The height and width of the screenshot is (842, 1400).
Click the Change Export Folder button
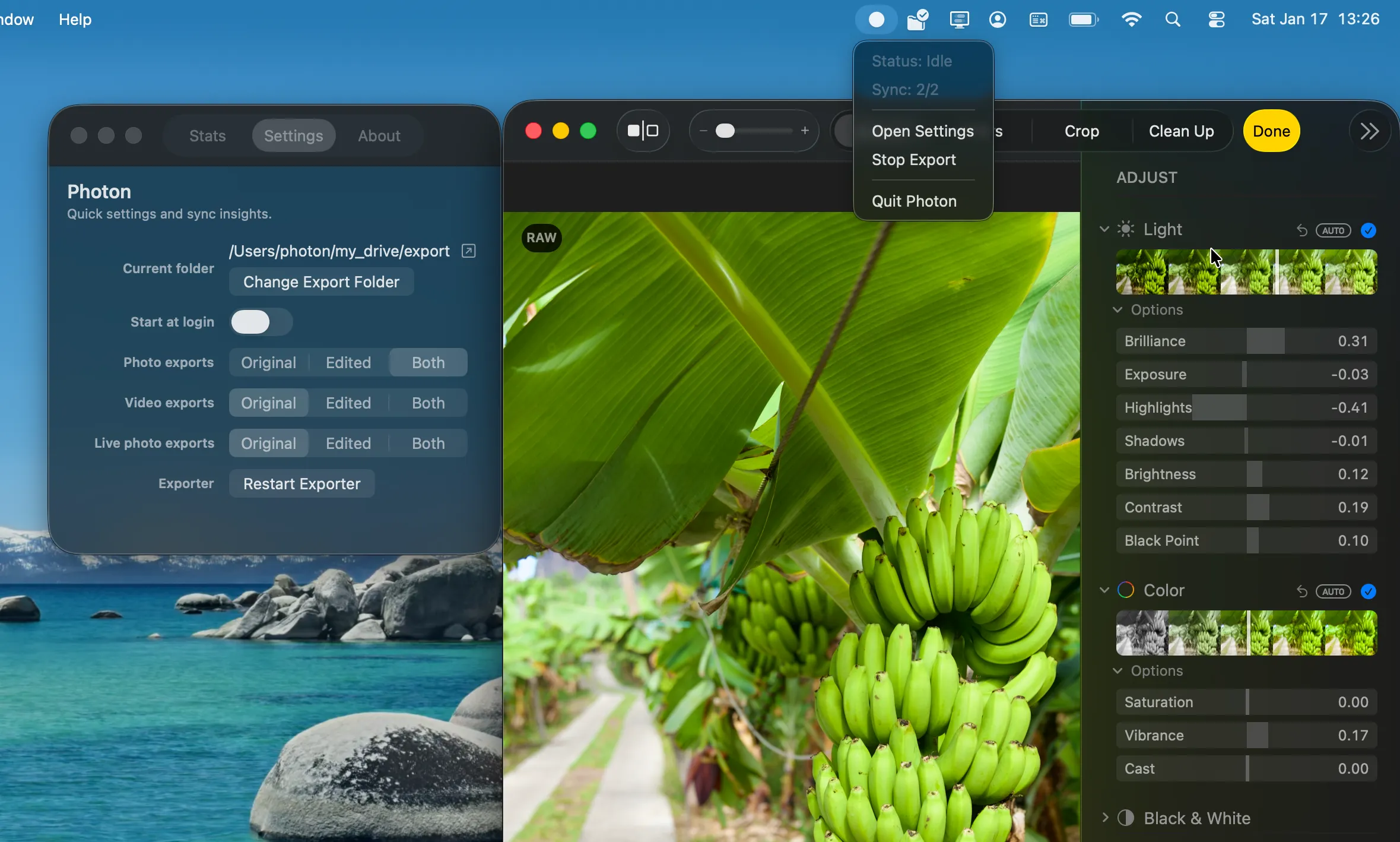tap(321, 282)
